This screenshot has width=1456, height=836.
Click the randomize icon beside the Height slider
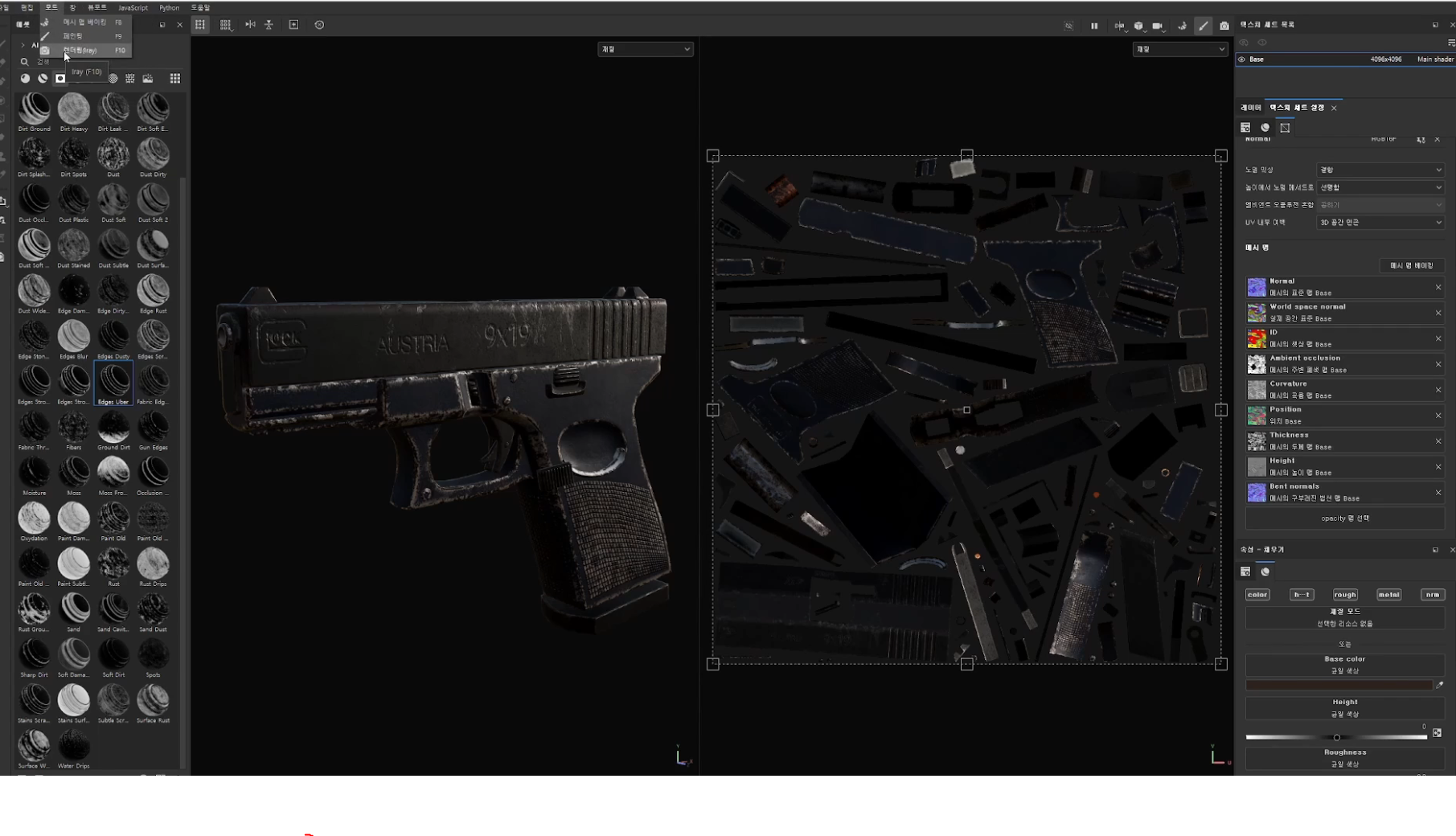(1437, 732)
